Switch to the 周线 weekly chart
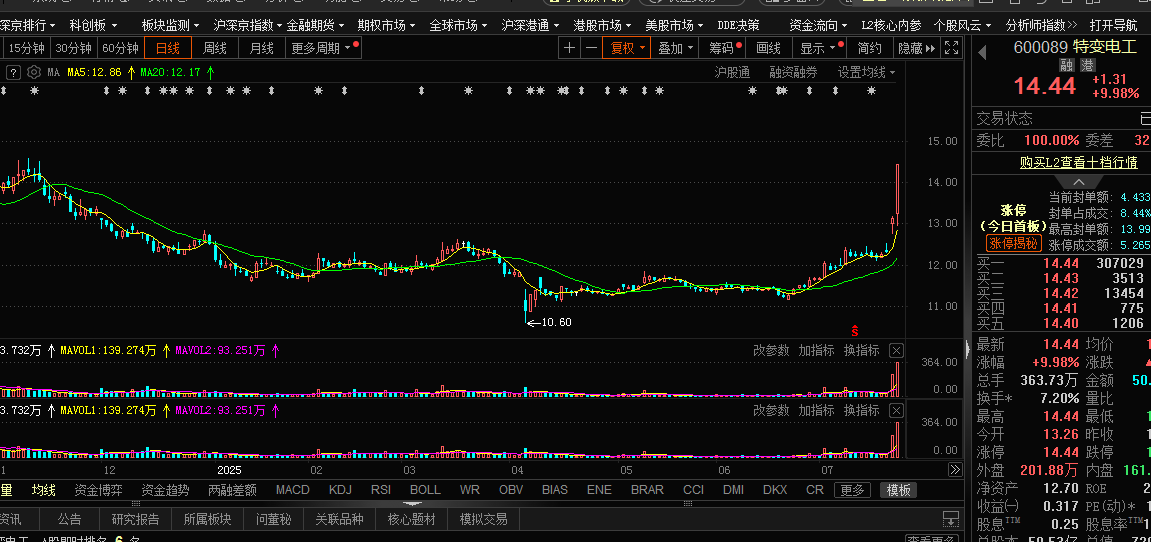Viewport: 1151px width, 542px height. point(215,48)
